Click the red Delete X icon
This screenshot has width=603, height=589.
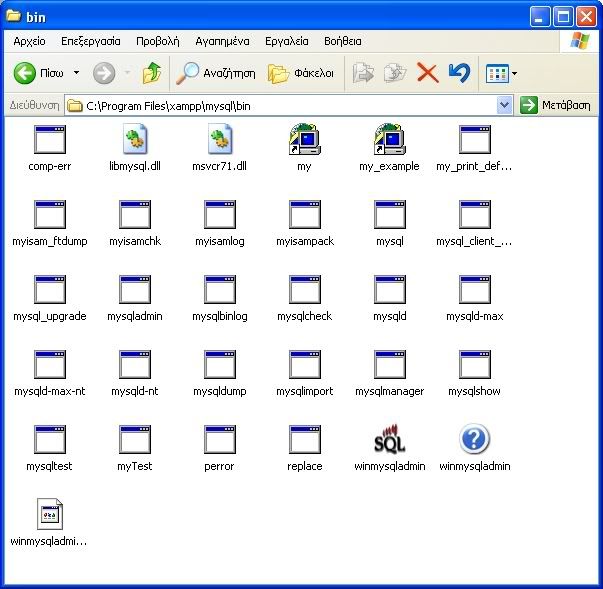[x=427, y=73]
